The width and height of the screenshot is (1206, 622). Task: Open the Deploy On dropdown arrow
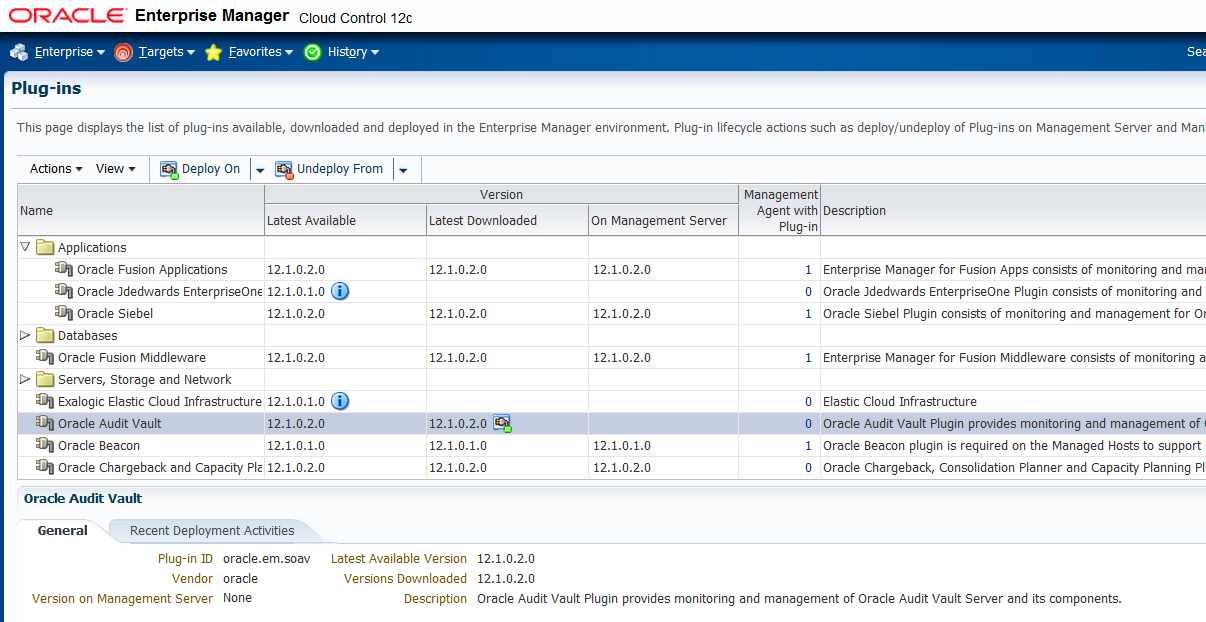pyautogui.click(x=260, y=170)
